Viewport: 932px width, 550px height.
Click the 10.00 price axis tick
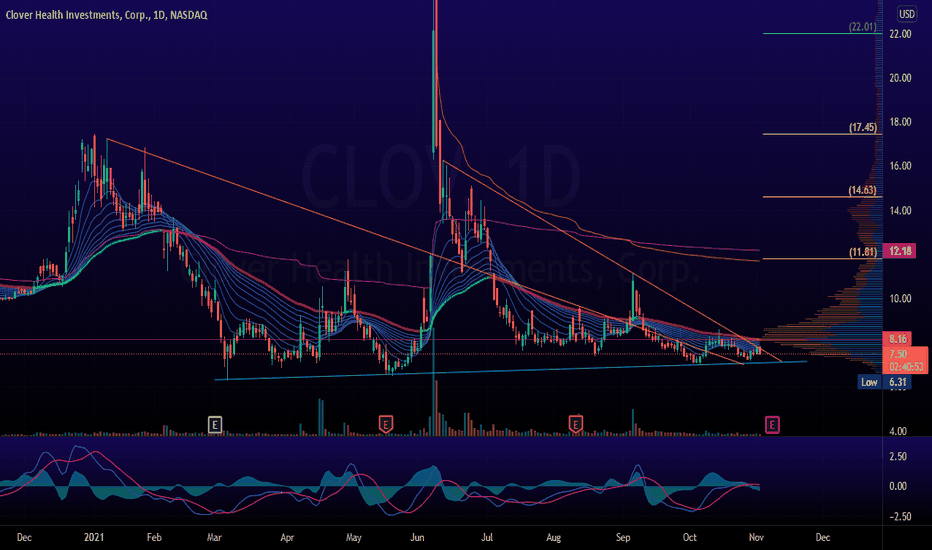tap(900, 298)
